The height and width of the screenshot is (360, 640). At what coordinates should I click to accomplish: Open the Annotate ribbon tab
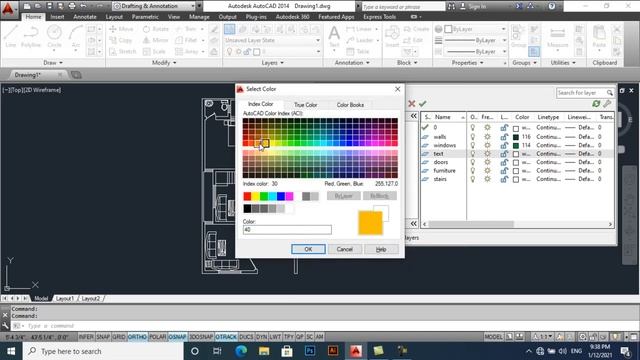pos(85,17)
